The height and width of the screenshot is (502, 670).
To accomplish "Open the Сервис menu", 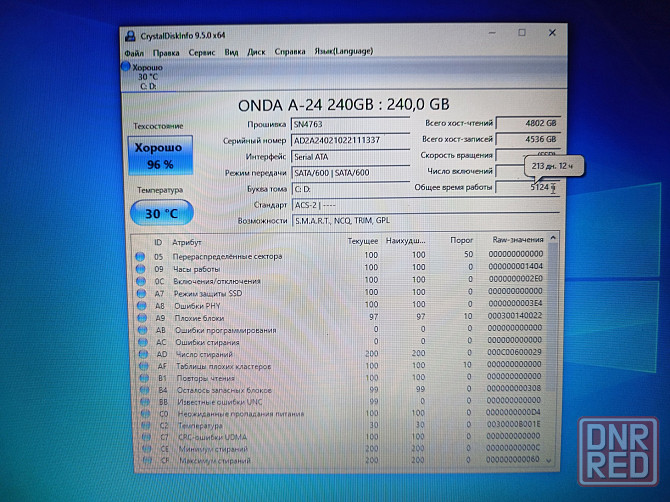I will click(202, 52).
